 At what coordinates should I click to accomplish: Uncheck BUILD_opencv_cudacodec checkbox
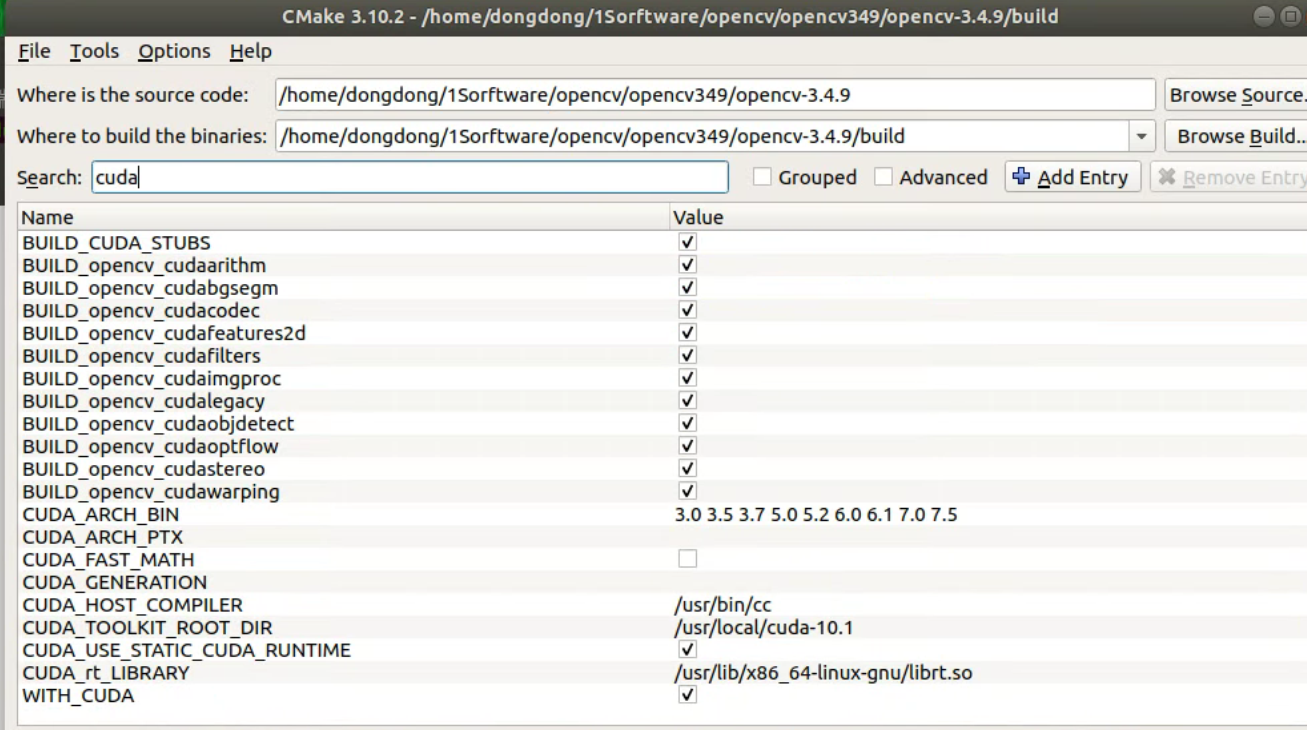pos(687,310)
